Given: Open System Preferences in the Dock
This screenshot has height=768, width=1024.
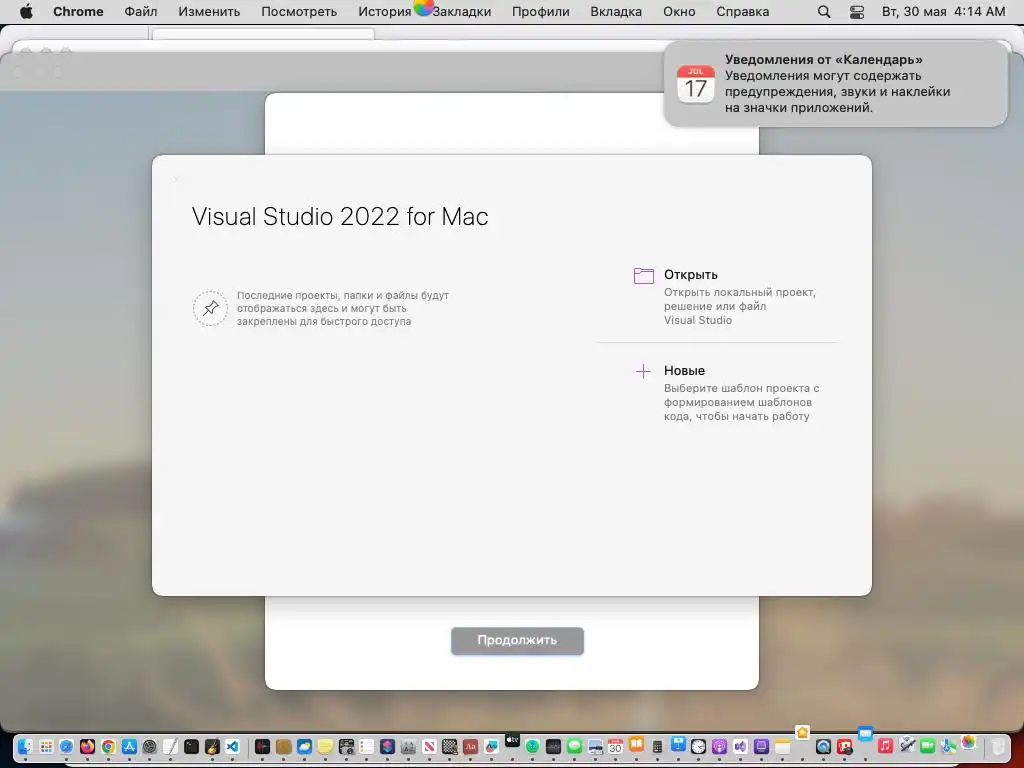Looking at the screenshot, I should click(150, 746).
